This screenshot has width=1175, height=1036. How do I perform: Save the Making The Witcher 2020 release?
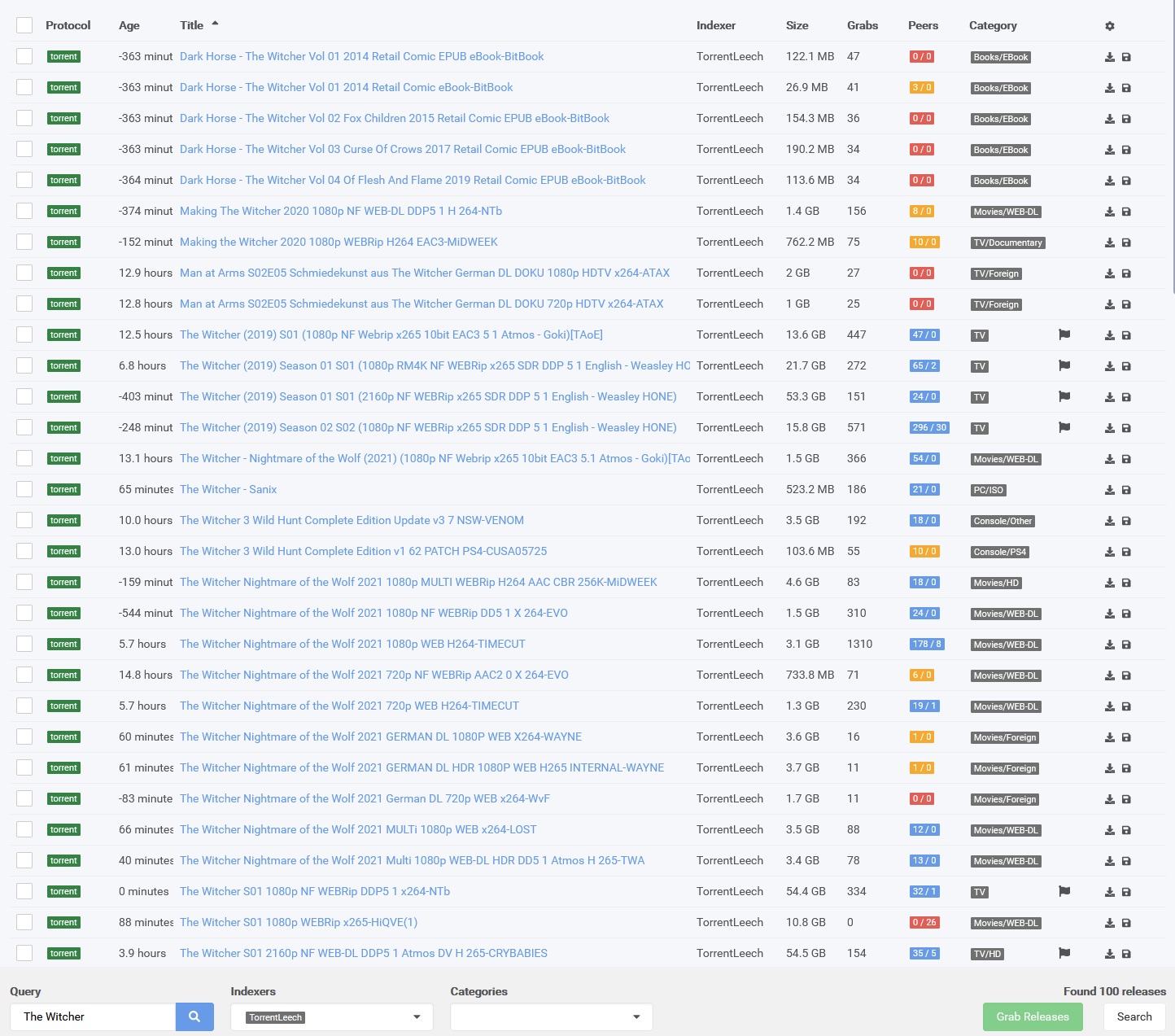[x=1126, y=211]
